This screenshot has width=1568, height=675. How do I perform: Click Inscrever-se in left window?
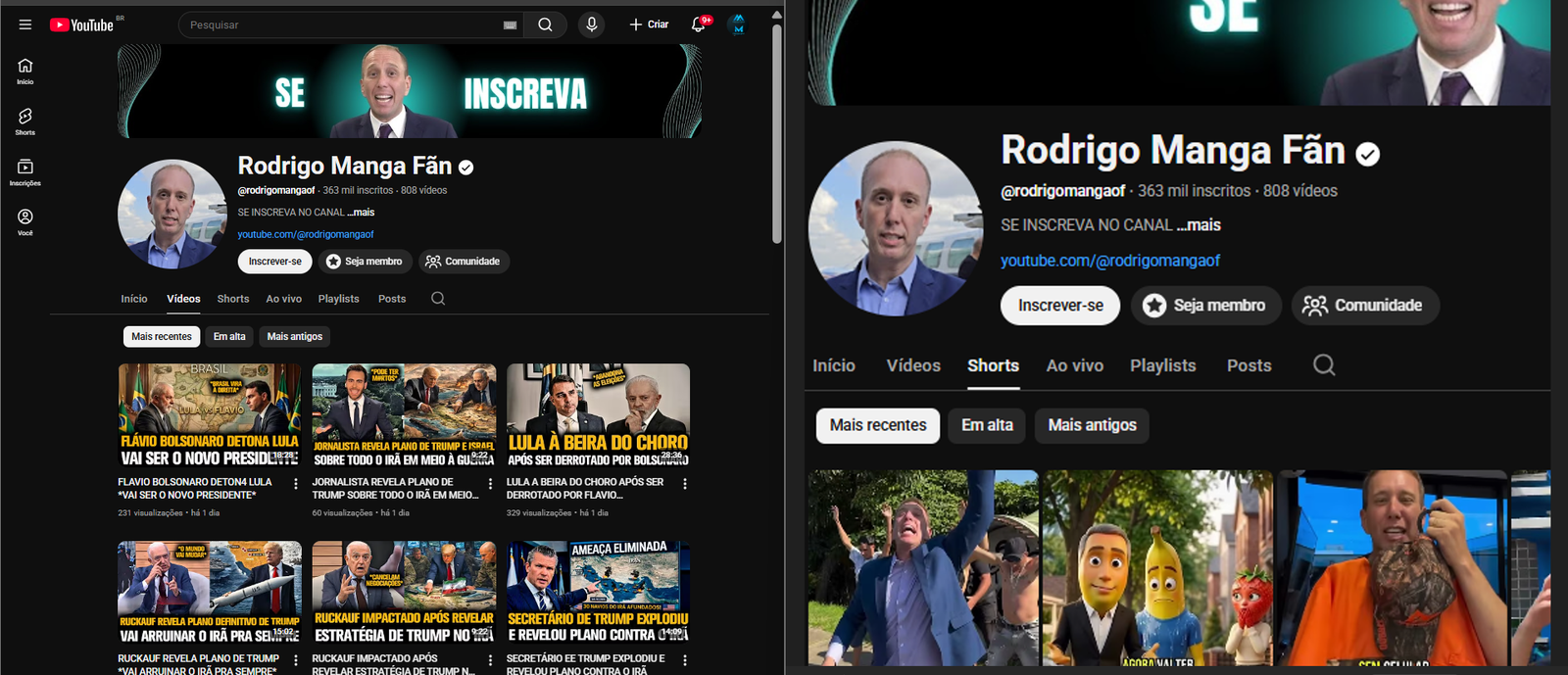275,262
